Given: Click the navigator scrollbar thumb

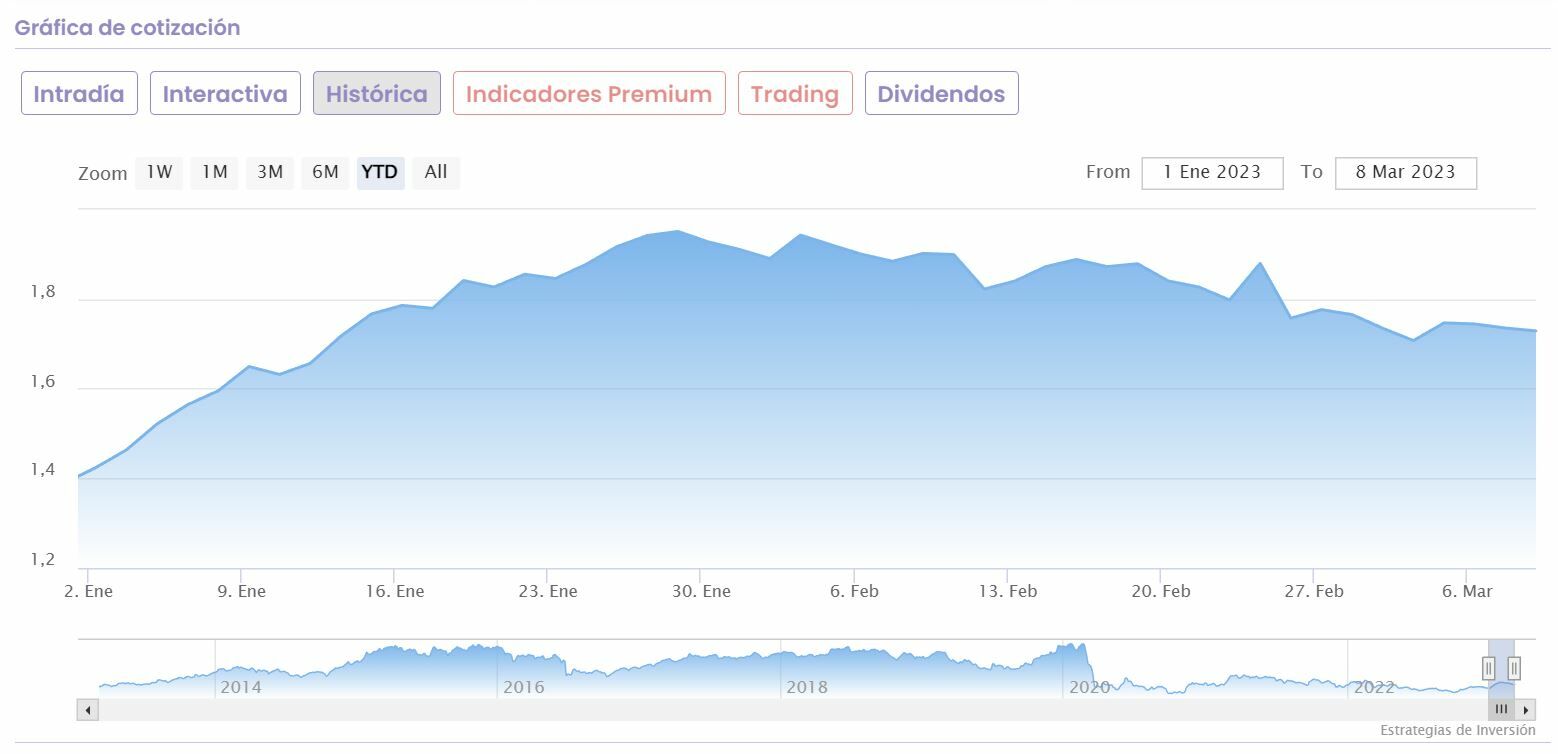Looking at the screenshot, I should [1501, 710].
